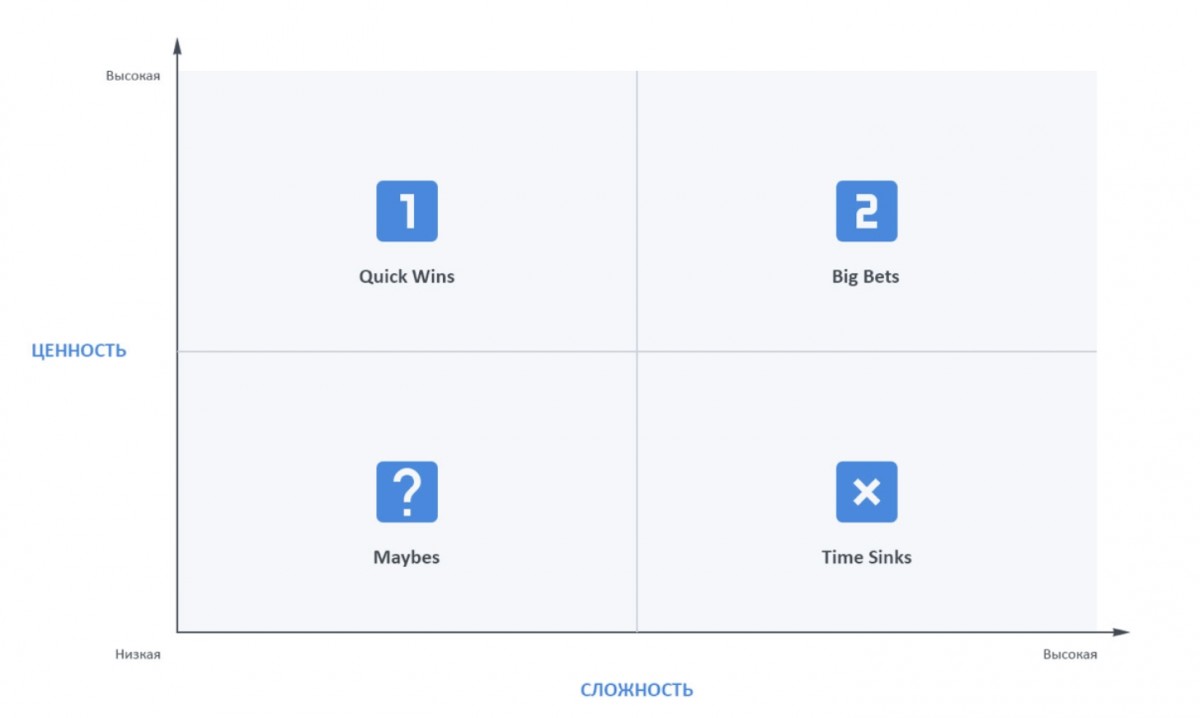Click the СЛОЖНОСТЬ axis title
1200x718 pixels.
pyautogui.click(x=636, y=690)
